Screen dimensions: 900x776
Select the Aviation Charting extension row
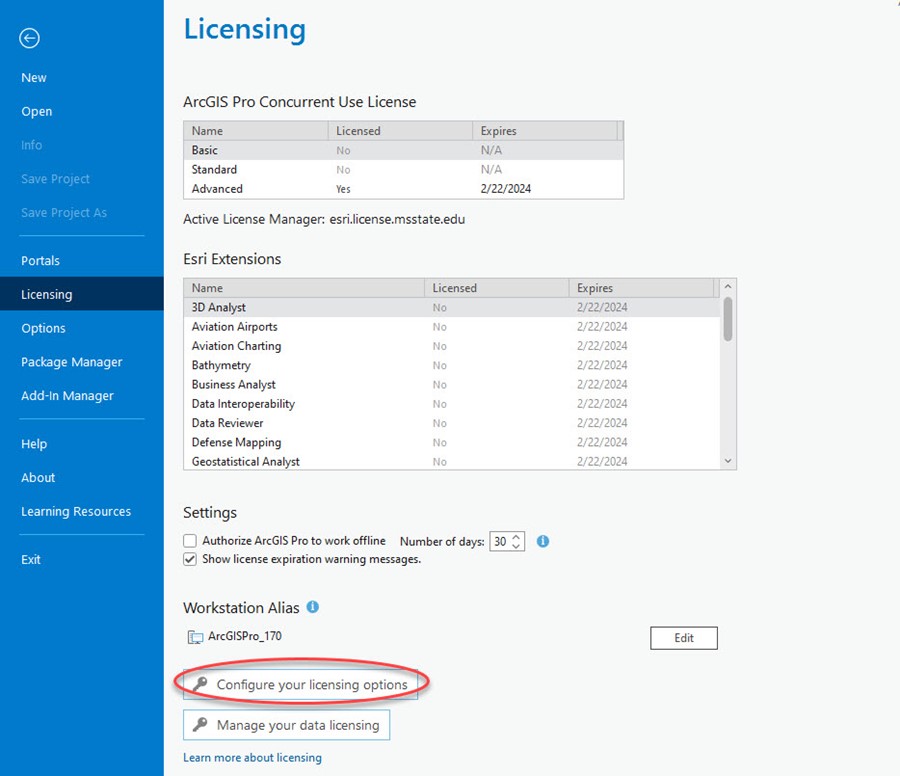pos(452,346)
